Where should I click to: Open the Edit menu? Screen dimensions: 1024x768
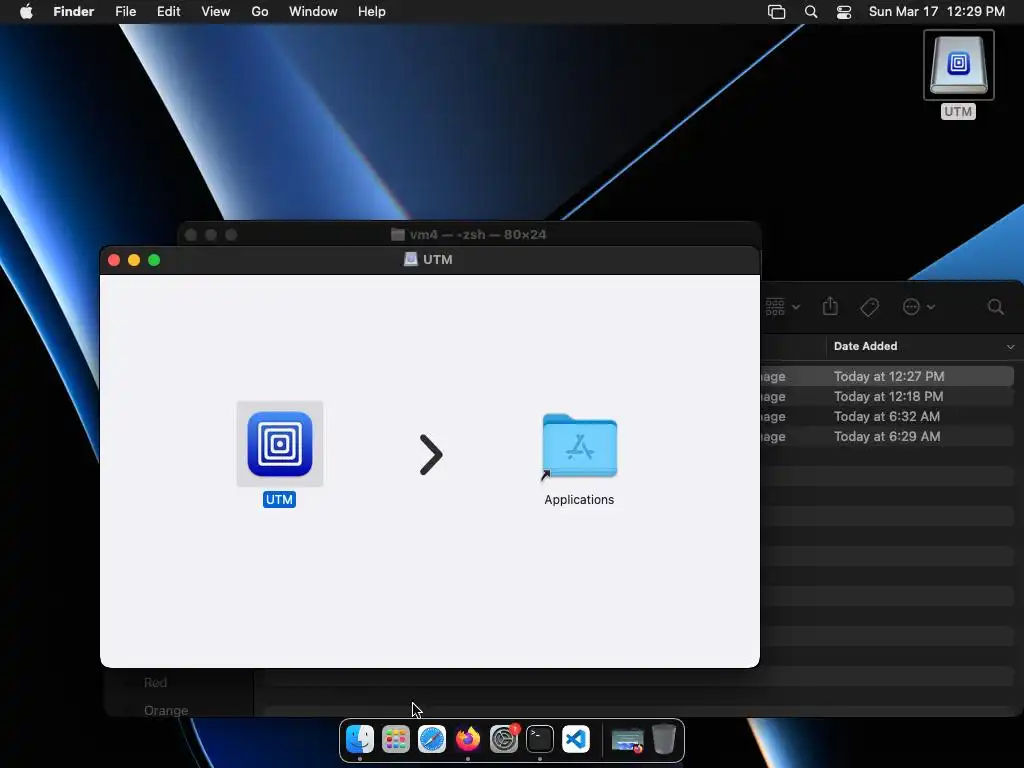tap(168, 12)
